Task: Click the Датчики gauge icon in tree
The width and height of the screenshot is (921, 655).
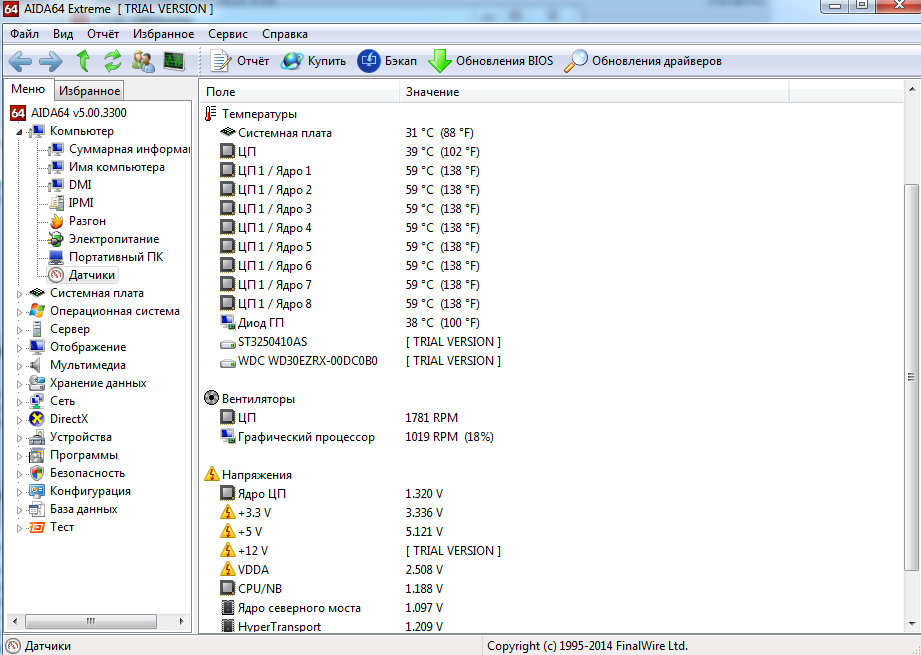Action: (56, 275)
